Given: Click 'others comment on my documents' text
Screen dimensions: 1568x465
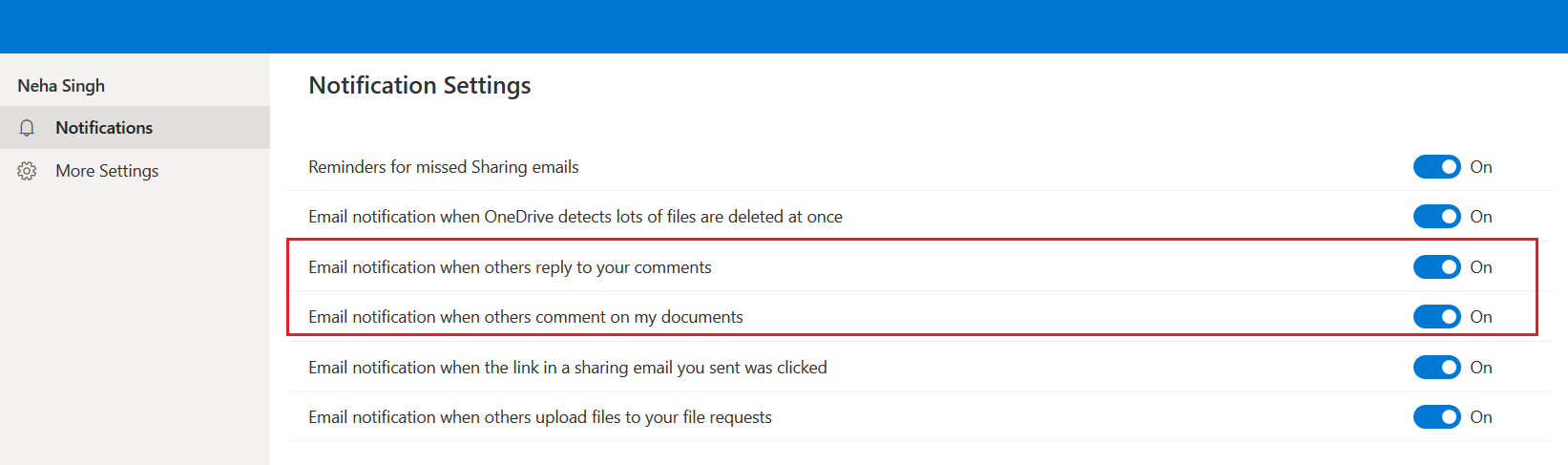Looking at the screenshot, I should point(614,317).
